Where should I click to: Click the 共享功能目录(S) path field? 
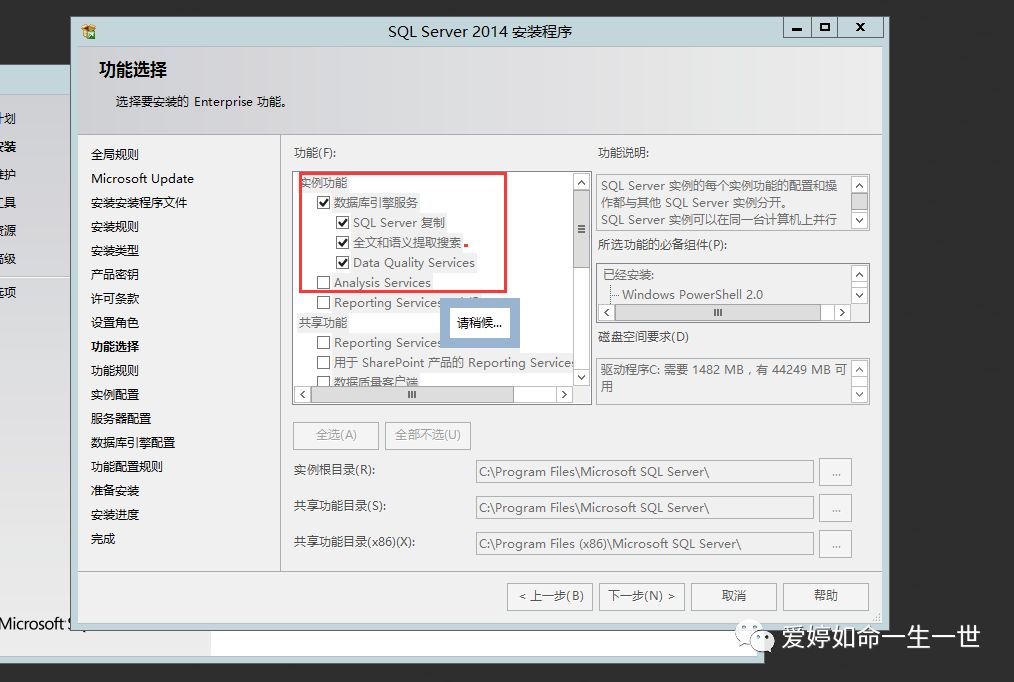click(x=644, y=507)
